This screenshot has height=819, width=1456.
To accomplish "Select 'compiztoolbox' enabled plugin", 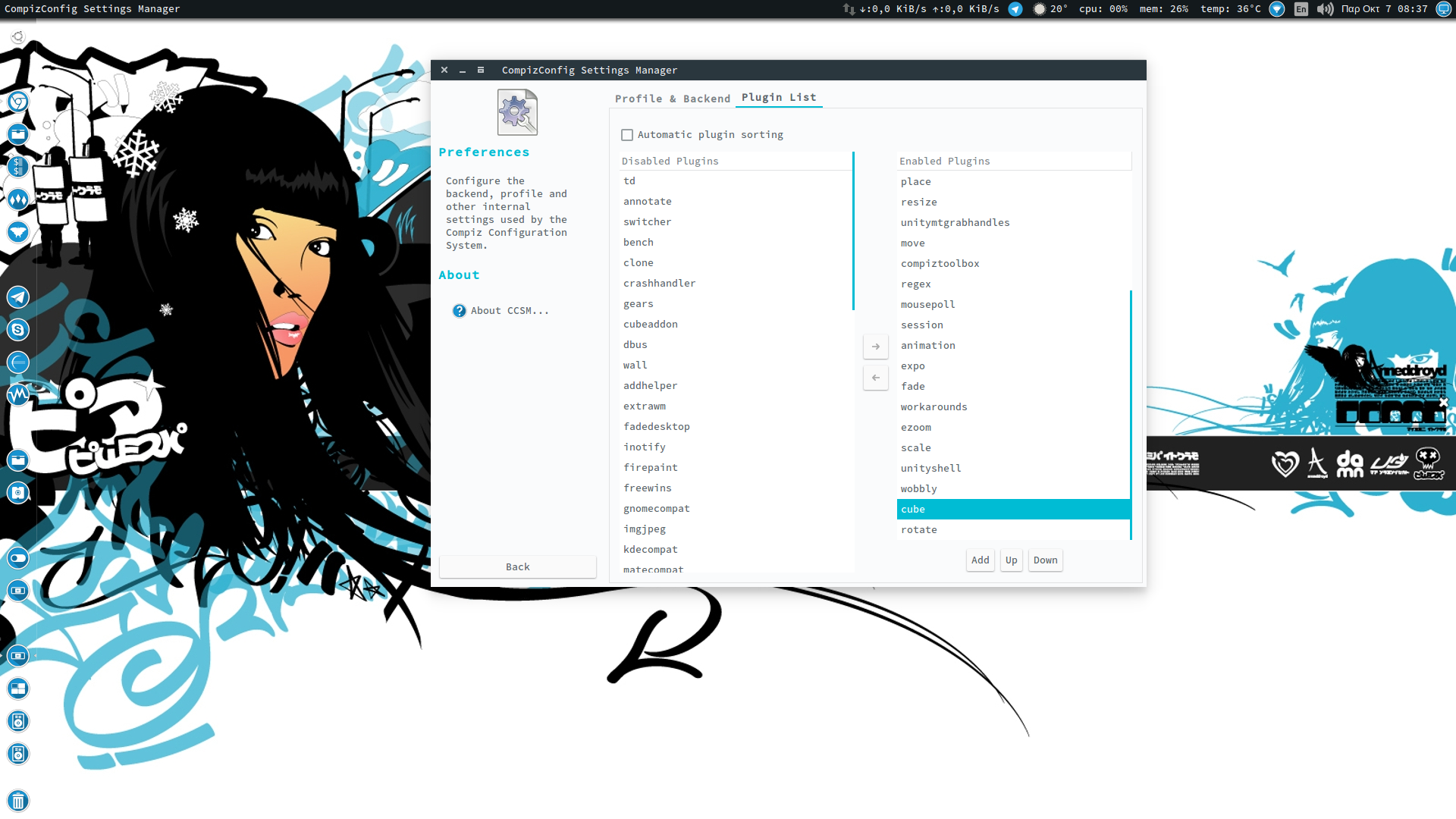I will click(x=1013, y=264).
